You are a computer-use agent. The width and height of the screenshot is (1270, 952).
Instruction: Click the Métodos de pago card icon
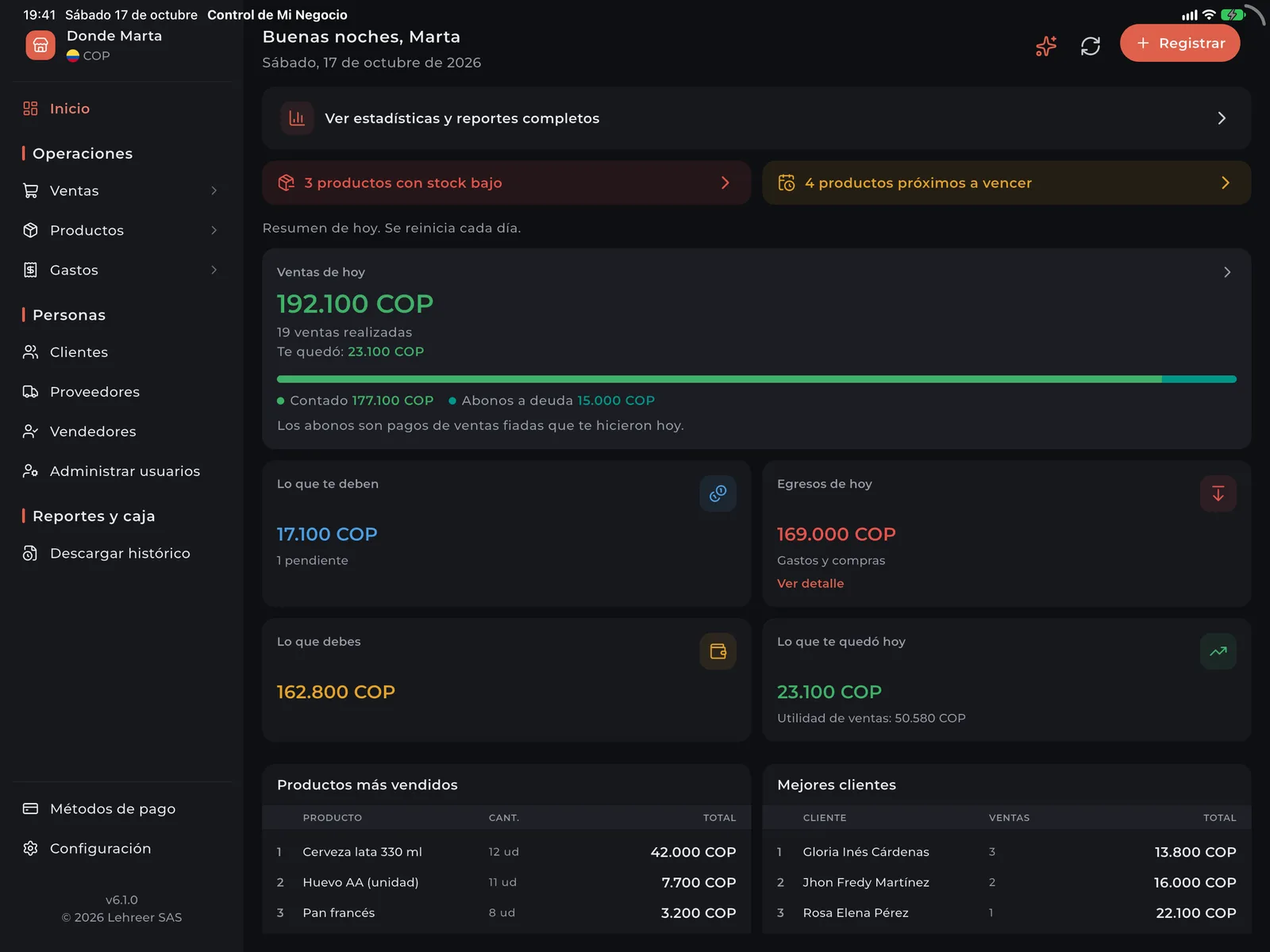(x=31, y=808)
